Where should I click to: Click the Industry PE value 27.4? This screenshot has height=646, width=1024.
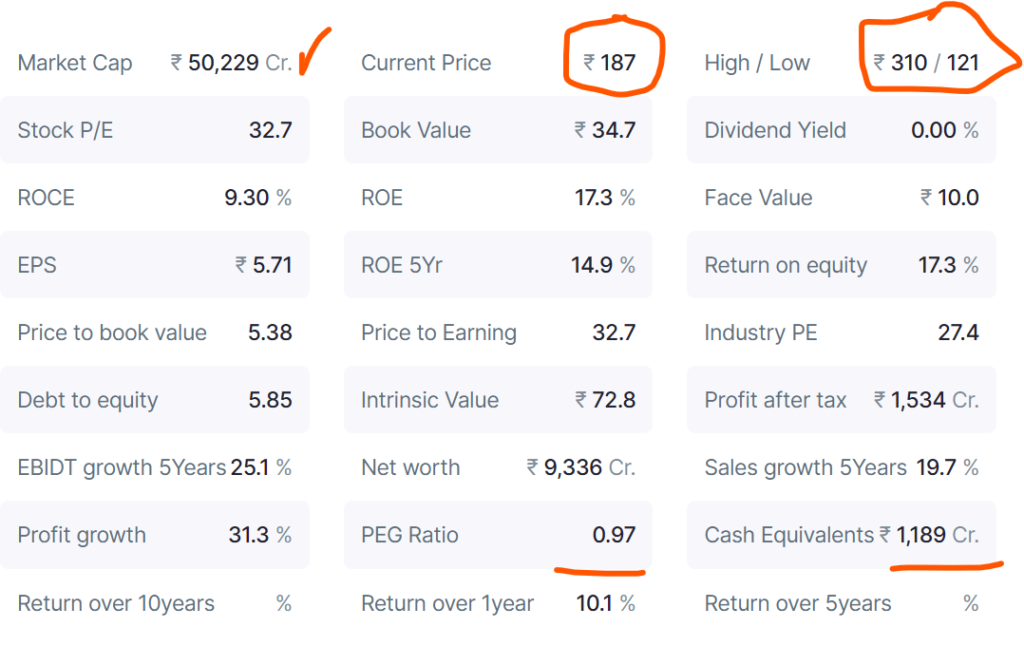click(958, 333)
